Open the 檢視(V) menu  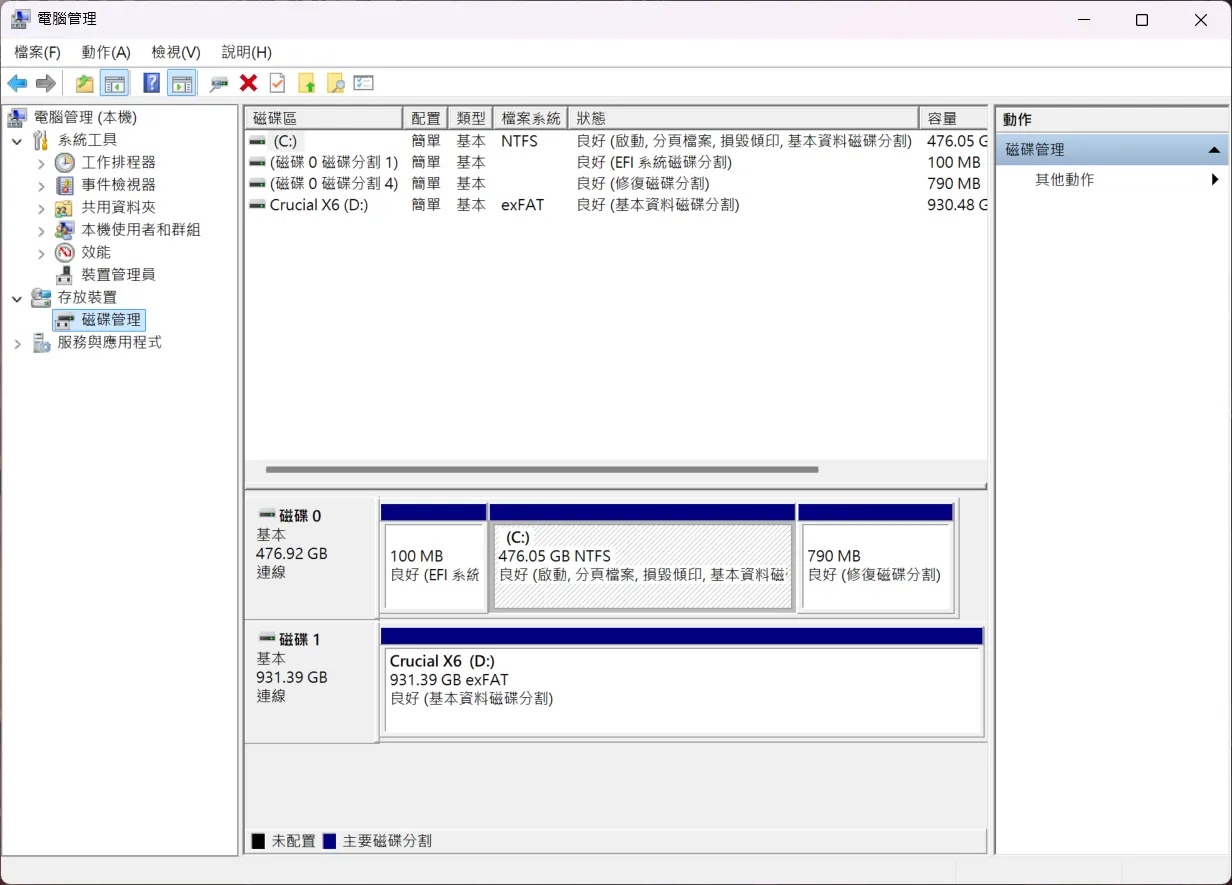click(x=176, y=52)
